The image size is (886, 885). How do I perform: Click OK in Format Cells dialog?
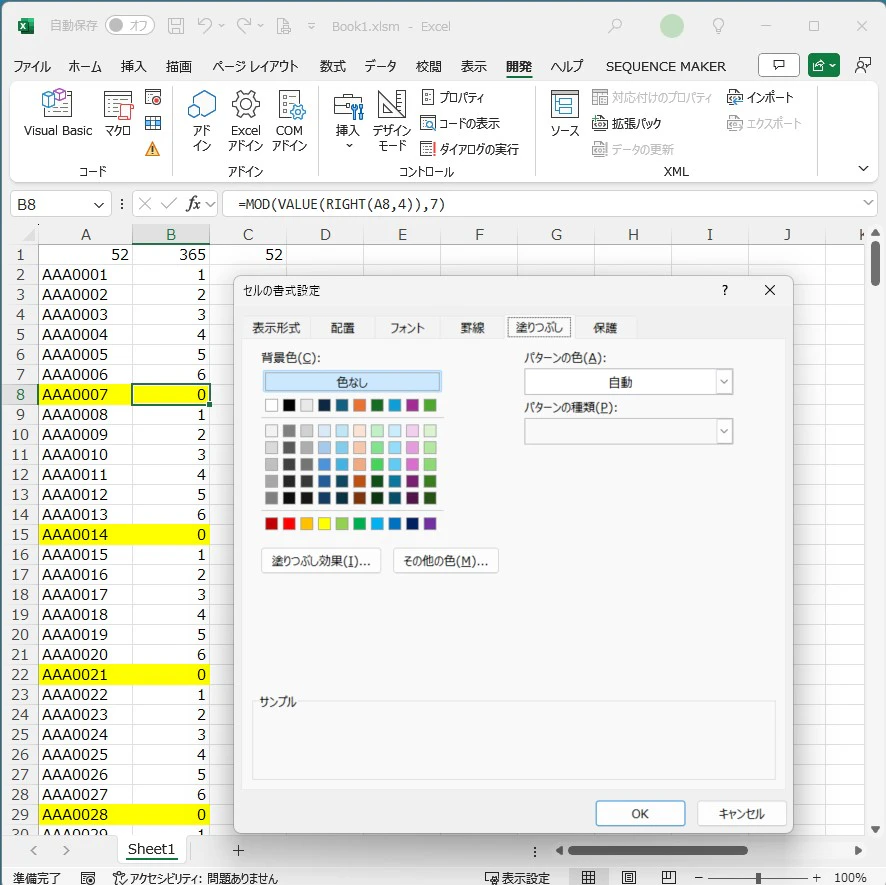click(640, 814)
